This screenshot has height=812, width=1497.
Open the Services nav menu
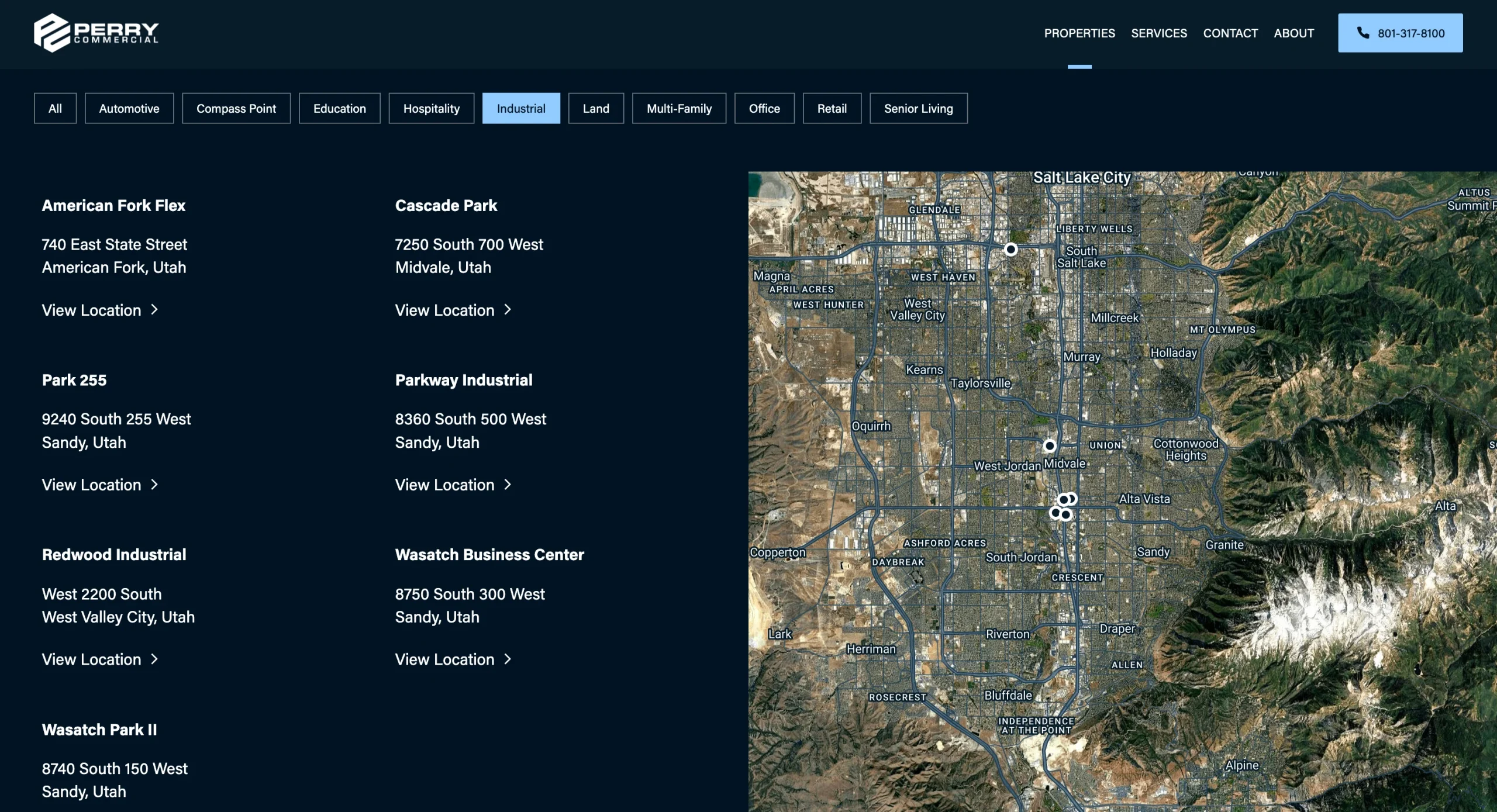pyautogui.click(x=1159, y=33)
